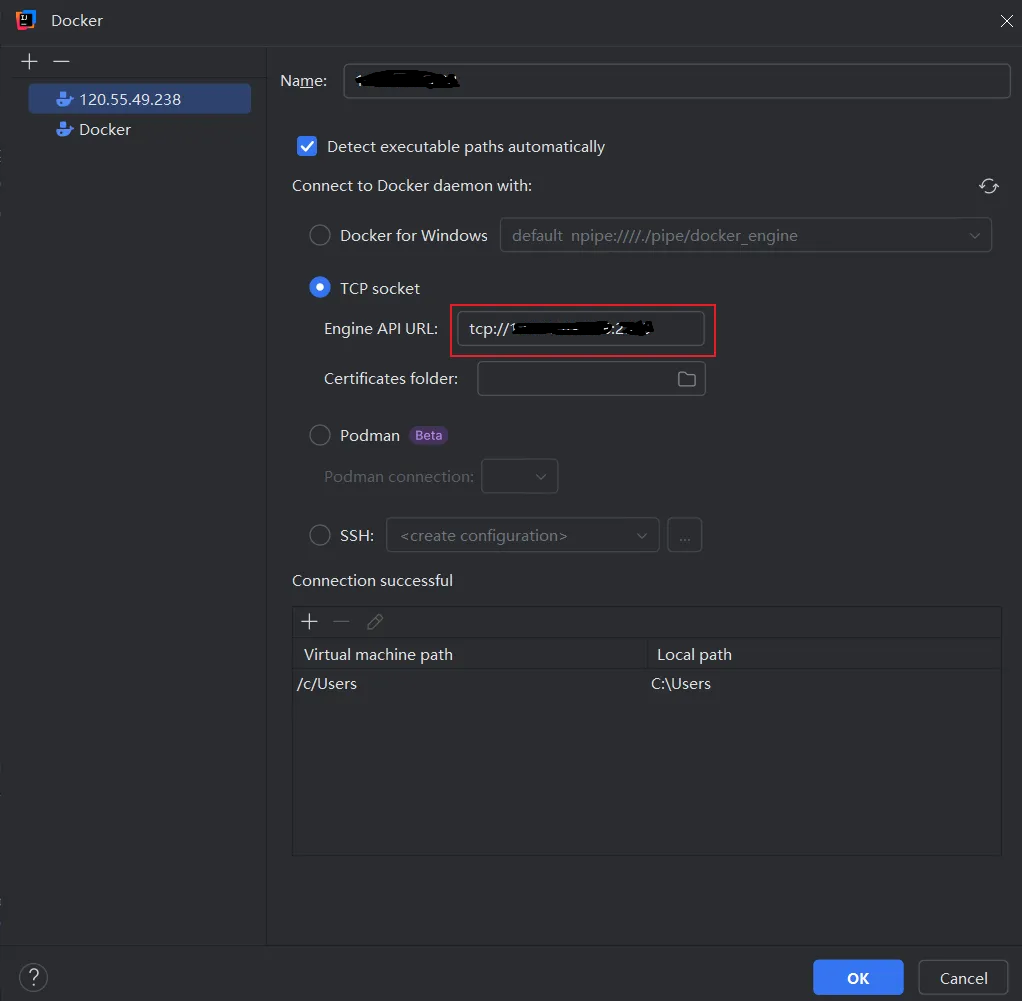1022x1001 pixels.
Task: Click the Cancel button
Action: (963, 978)
